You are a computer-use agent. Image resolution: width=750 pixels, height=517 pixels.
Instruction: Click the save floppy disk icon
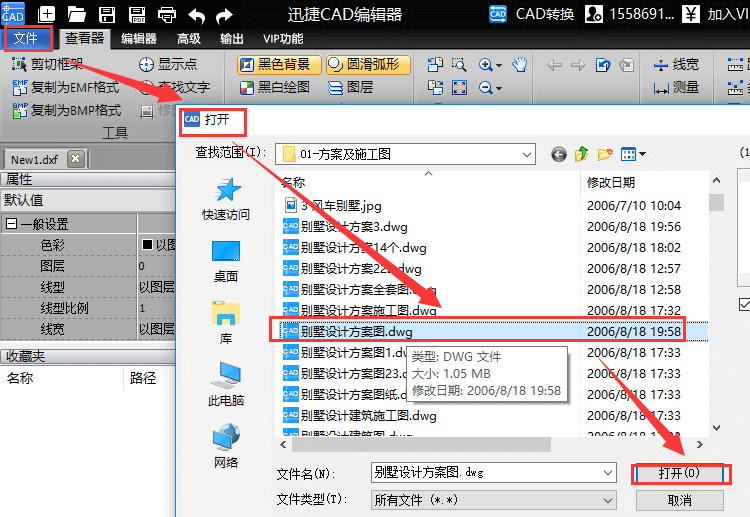107,14
